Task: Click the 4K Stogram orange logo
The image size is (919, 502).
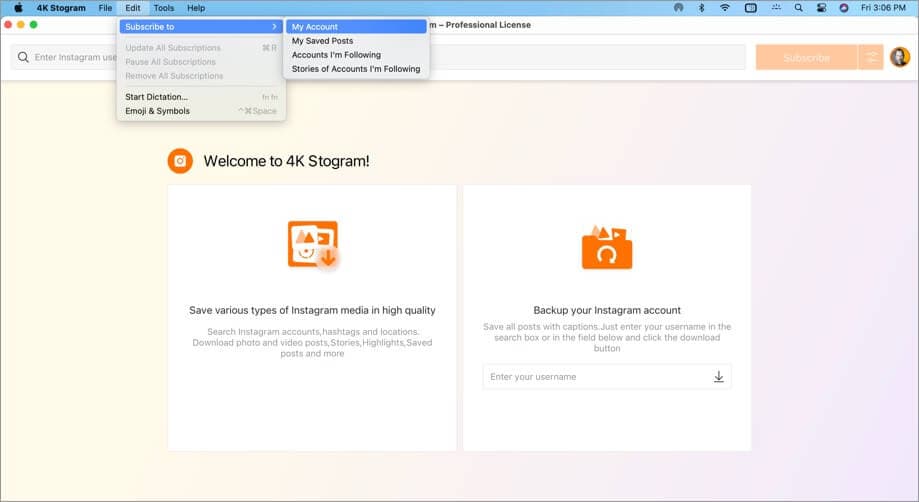Action: coord(180,160)
